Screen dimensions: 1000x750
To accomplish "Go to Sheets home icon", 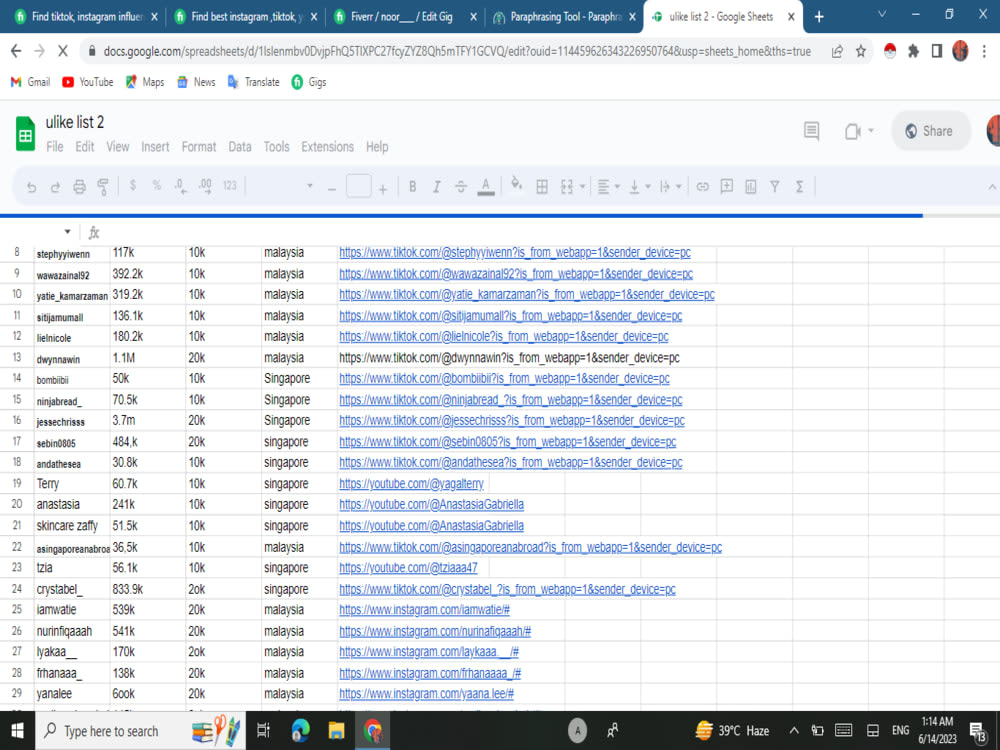I will pyautogui.click(x=26, y=134).
